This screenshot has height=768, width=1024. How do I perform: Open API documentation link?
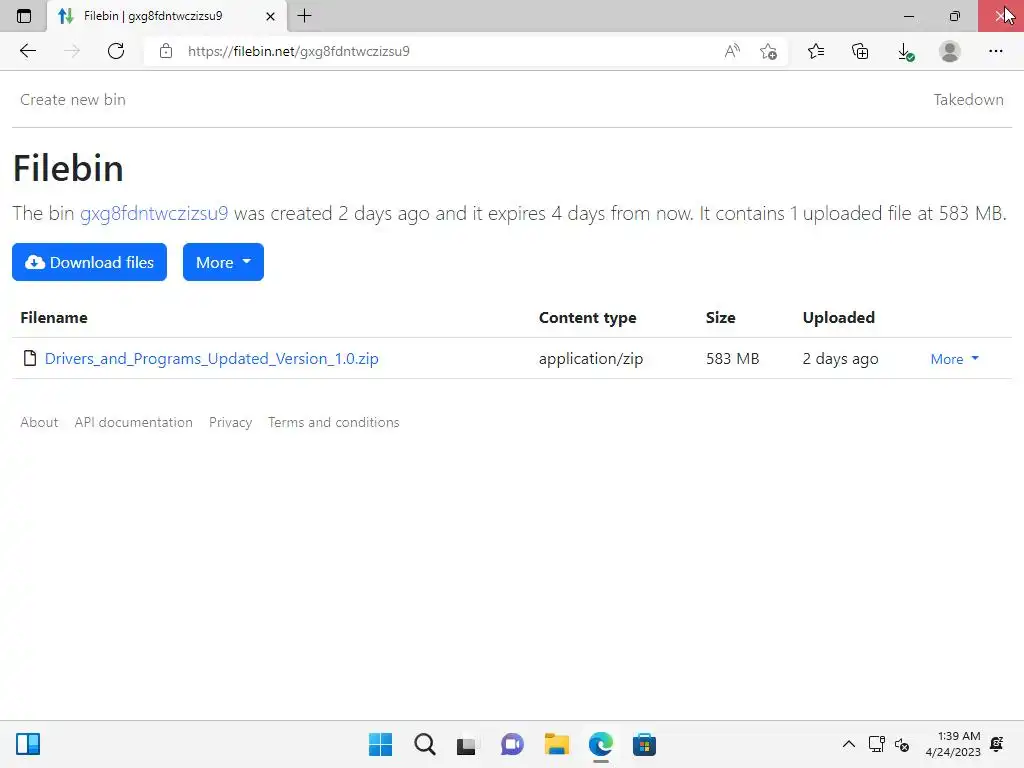coord(133,422)
